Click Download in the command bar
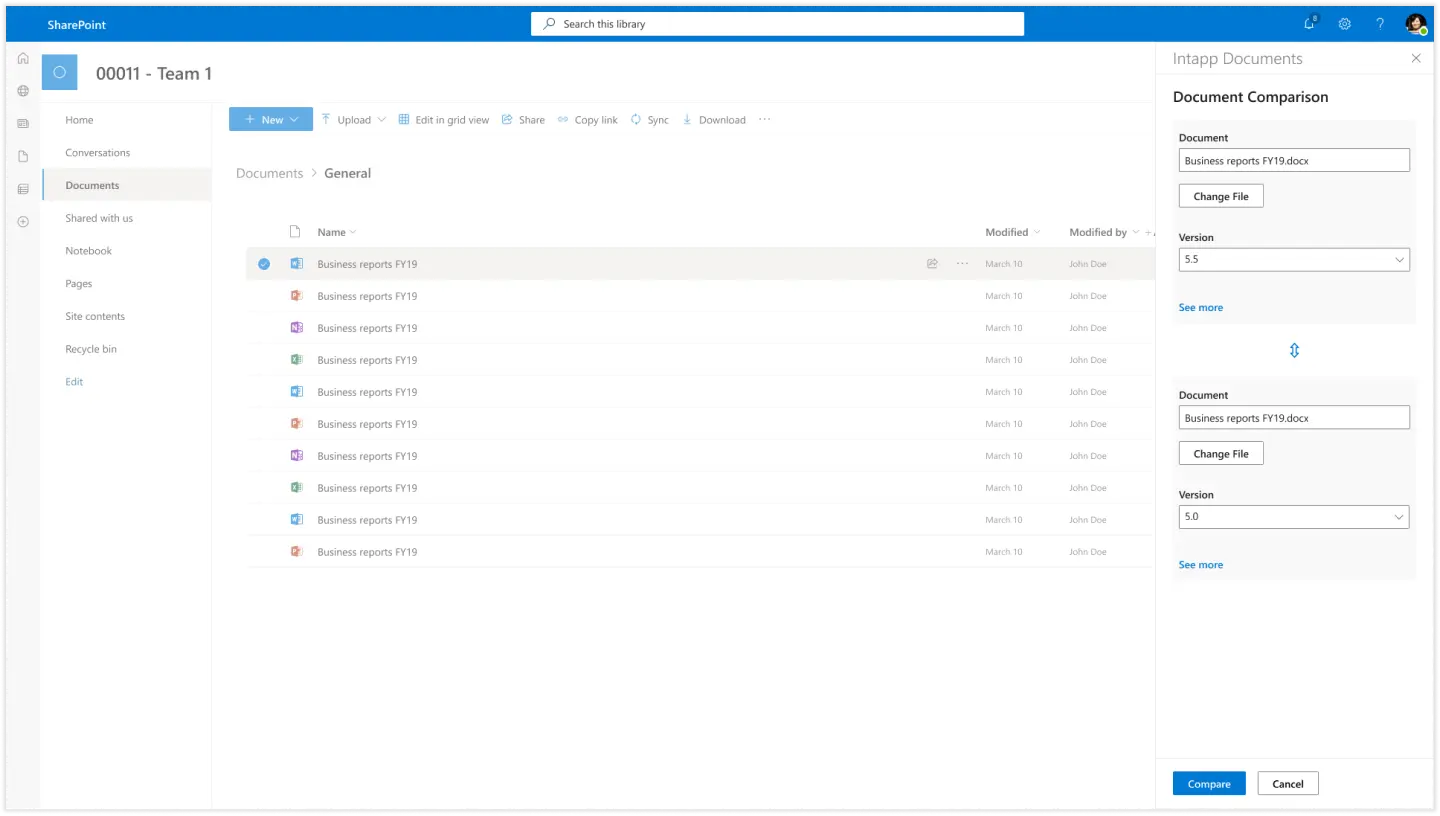Viewport: 1440px width, 816px height. 713,120
